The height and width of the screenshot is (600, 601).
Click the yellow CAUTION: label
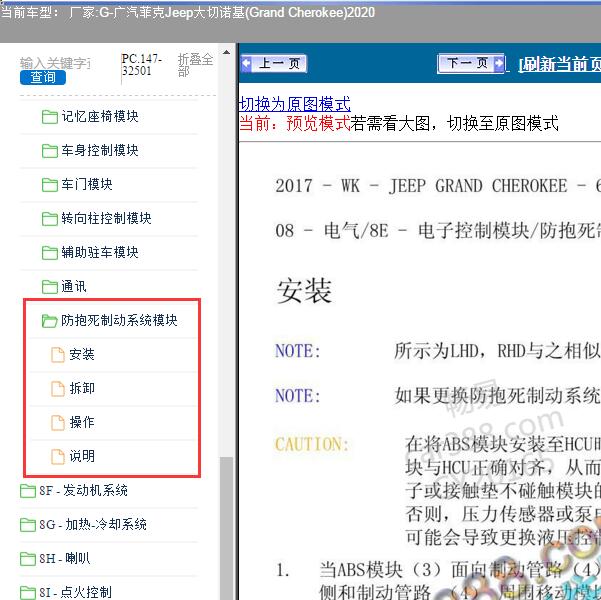pyautogui.click(x=312, y=444)
